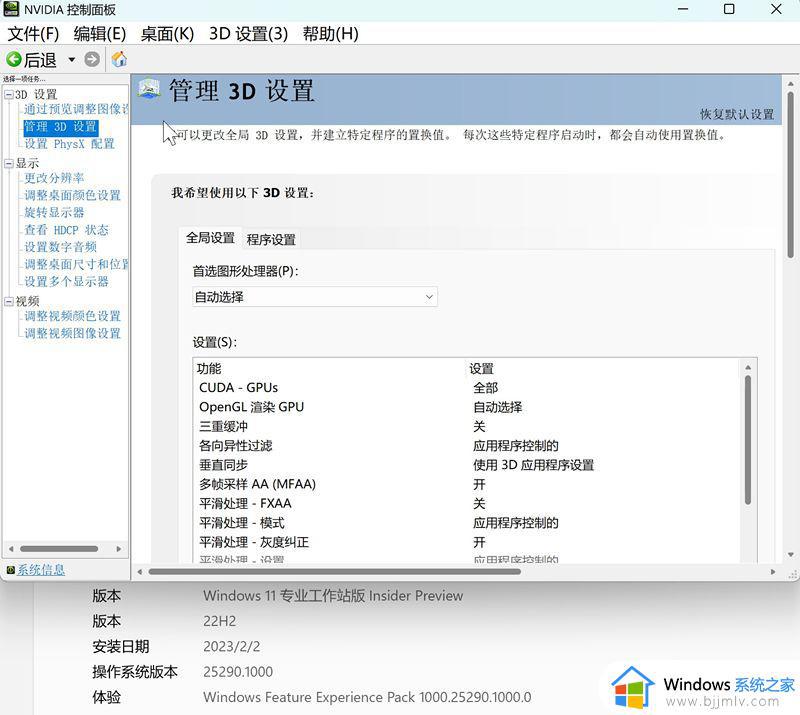Image resolution: width=800 pixels, height=715 pixels.
Task: Click the Windows 11 edition value text
Action: coord(333,596)
